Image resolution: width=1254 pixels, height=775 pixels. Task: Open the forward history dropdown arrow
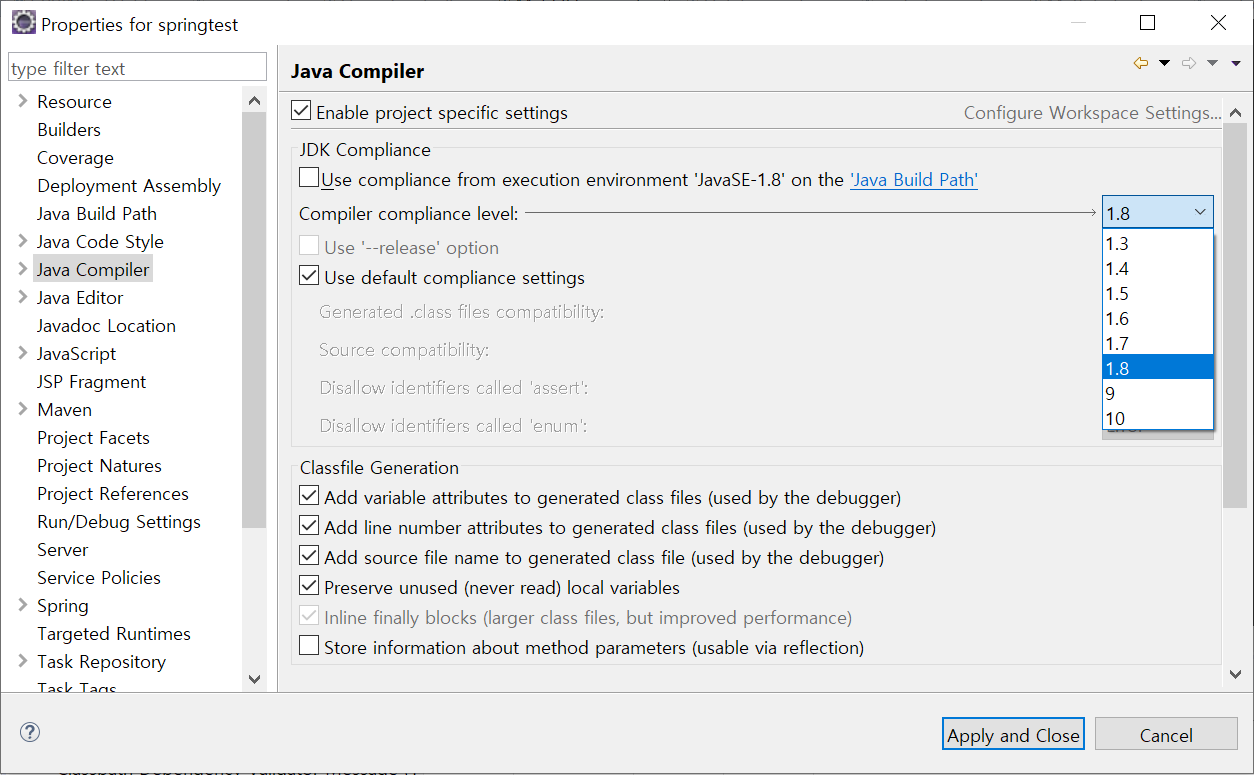(x=1212, y=64)
